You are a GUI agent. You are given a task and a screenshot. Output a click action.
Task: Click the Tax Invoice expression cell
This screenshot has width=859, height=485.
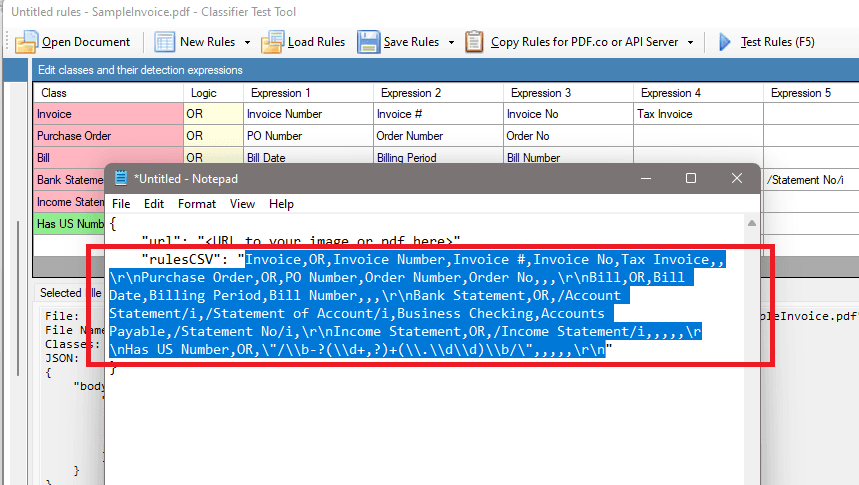[697, 114]
